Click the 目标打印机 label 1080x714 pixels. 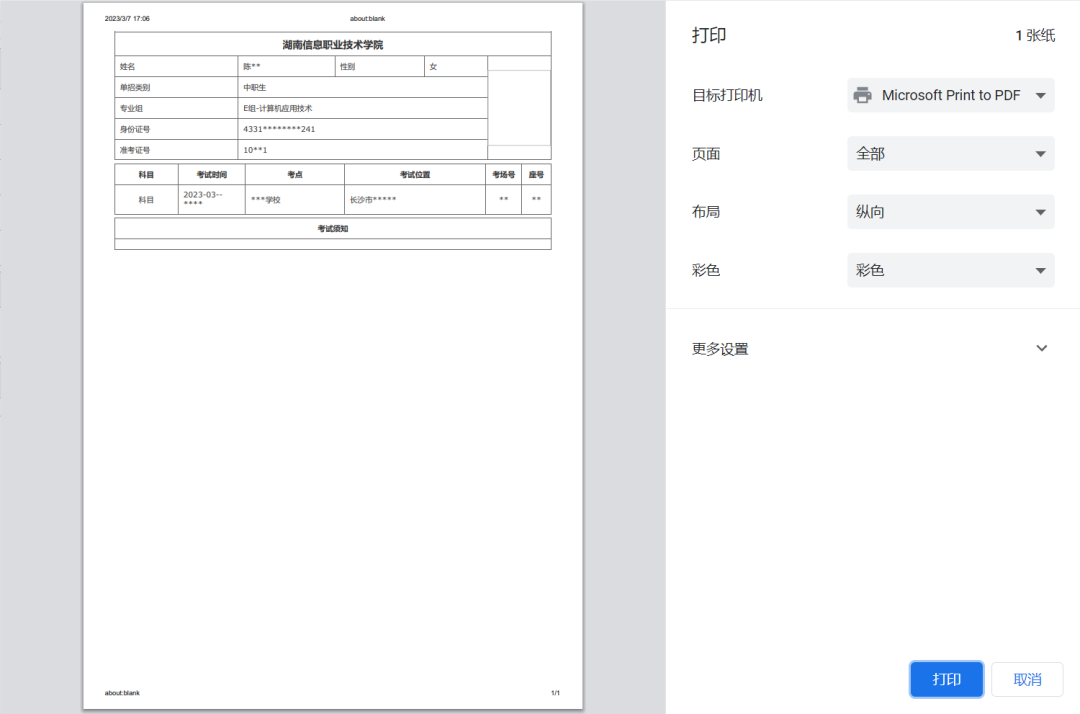(x=727, y=96)
